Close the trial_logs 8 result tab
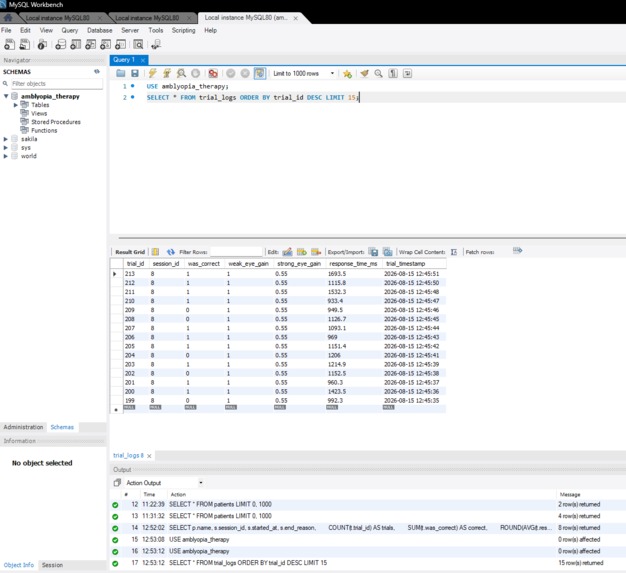Screen dimensions: 626x573 (149, 456)
